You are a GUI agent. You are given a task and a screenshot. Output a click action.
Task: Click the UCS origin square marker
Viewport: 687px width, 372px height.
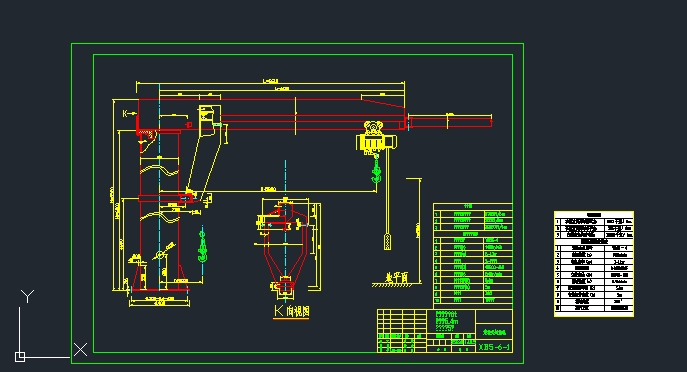pos(20,357)
